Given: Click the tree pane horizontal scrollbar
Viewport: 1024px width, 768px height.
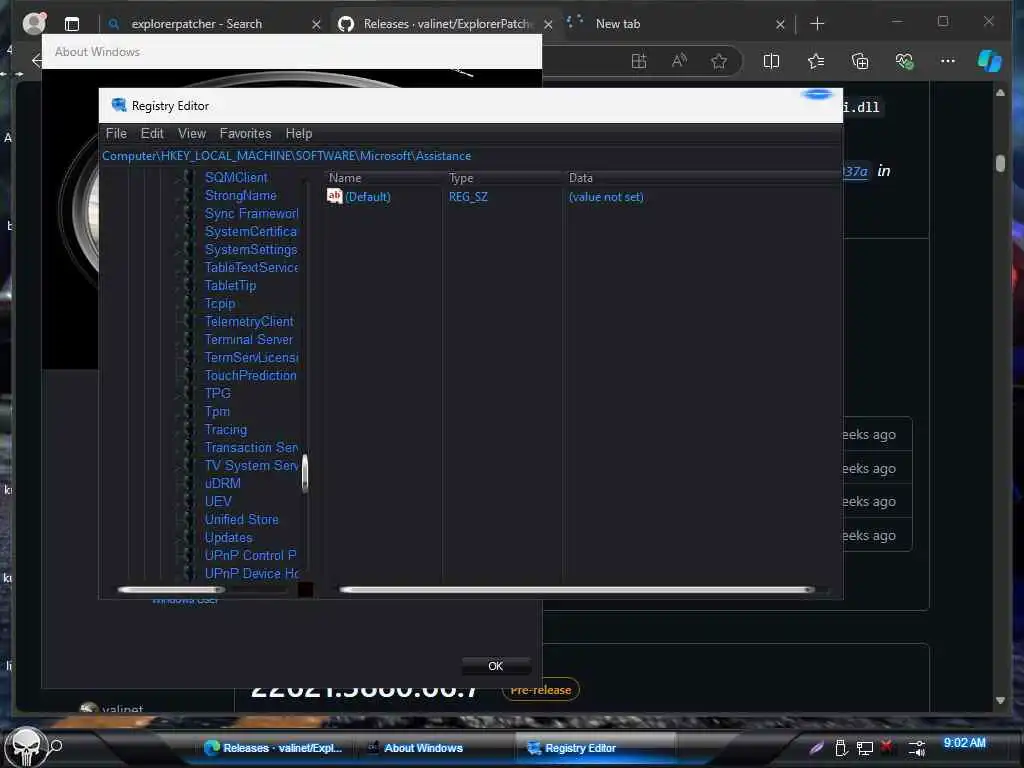Looking at the screenshot, I should point(171,590).
